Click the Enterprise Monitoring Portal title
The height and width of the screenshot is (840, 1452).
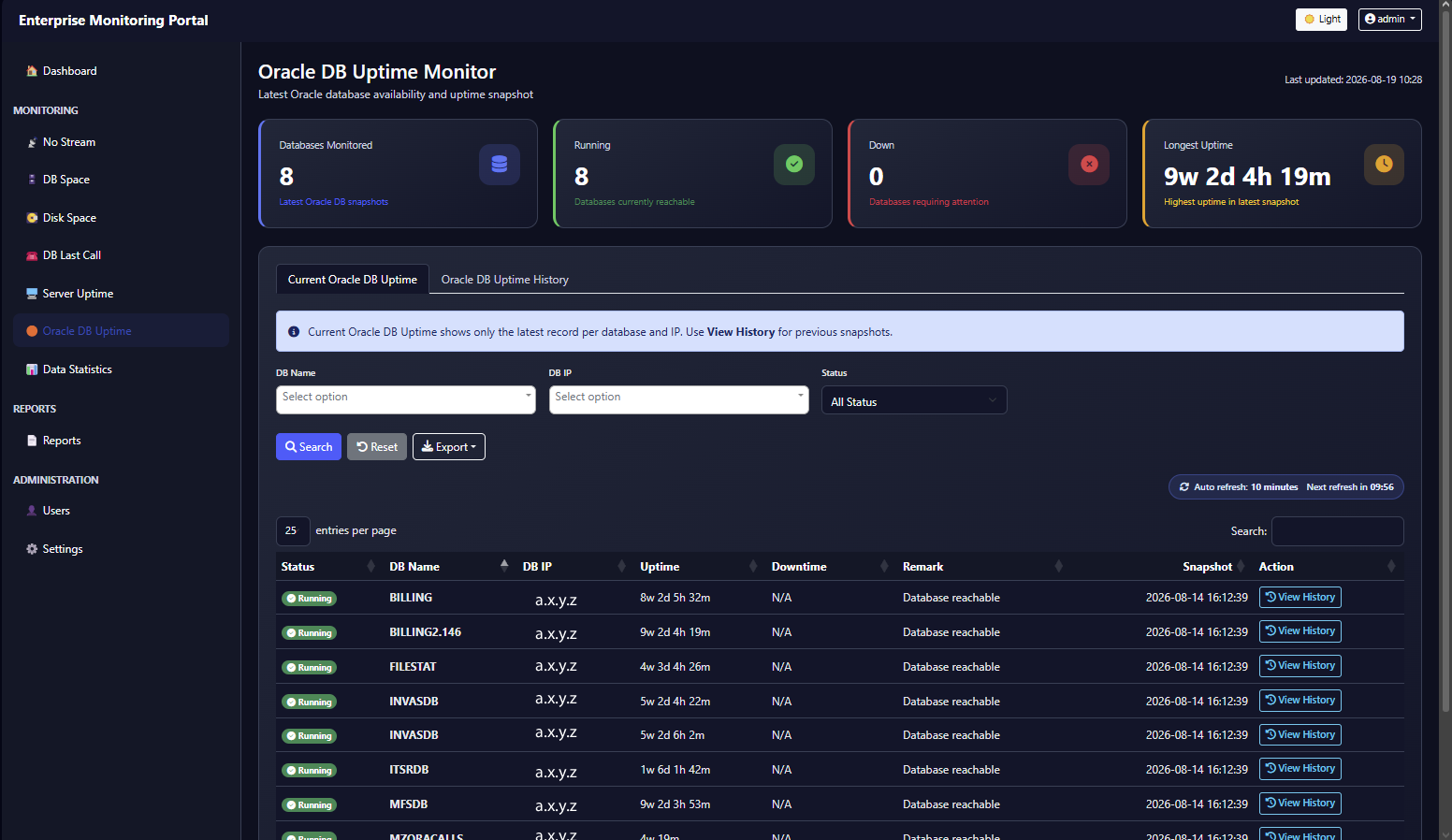coord(113,21)
